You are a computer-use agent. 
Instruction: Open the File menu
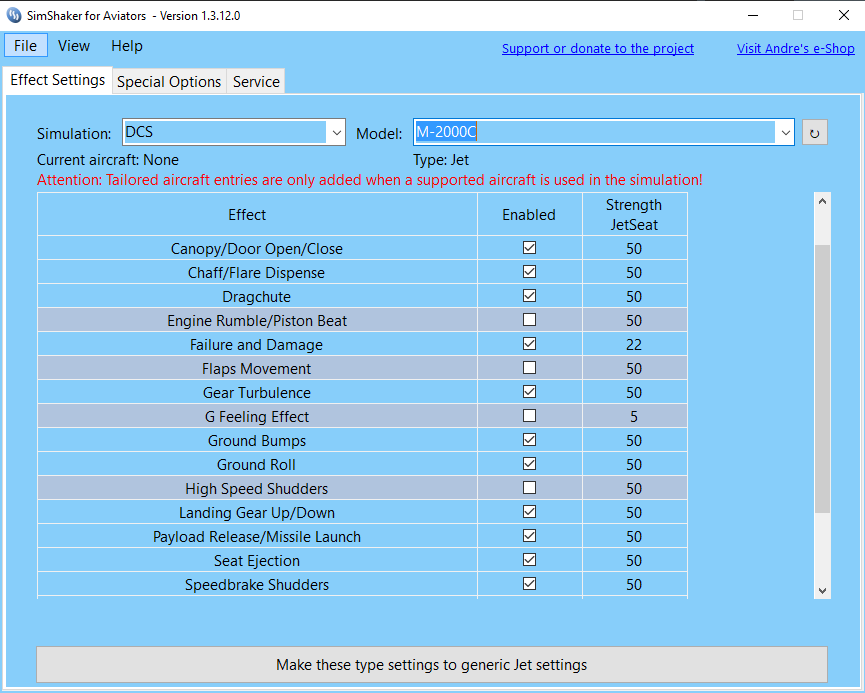pos(25,46)
